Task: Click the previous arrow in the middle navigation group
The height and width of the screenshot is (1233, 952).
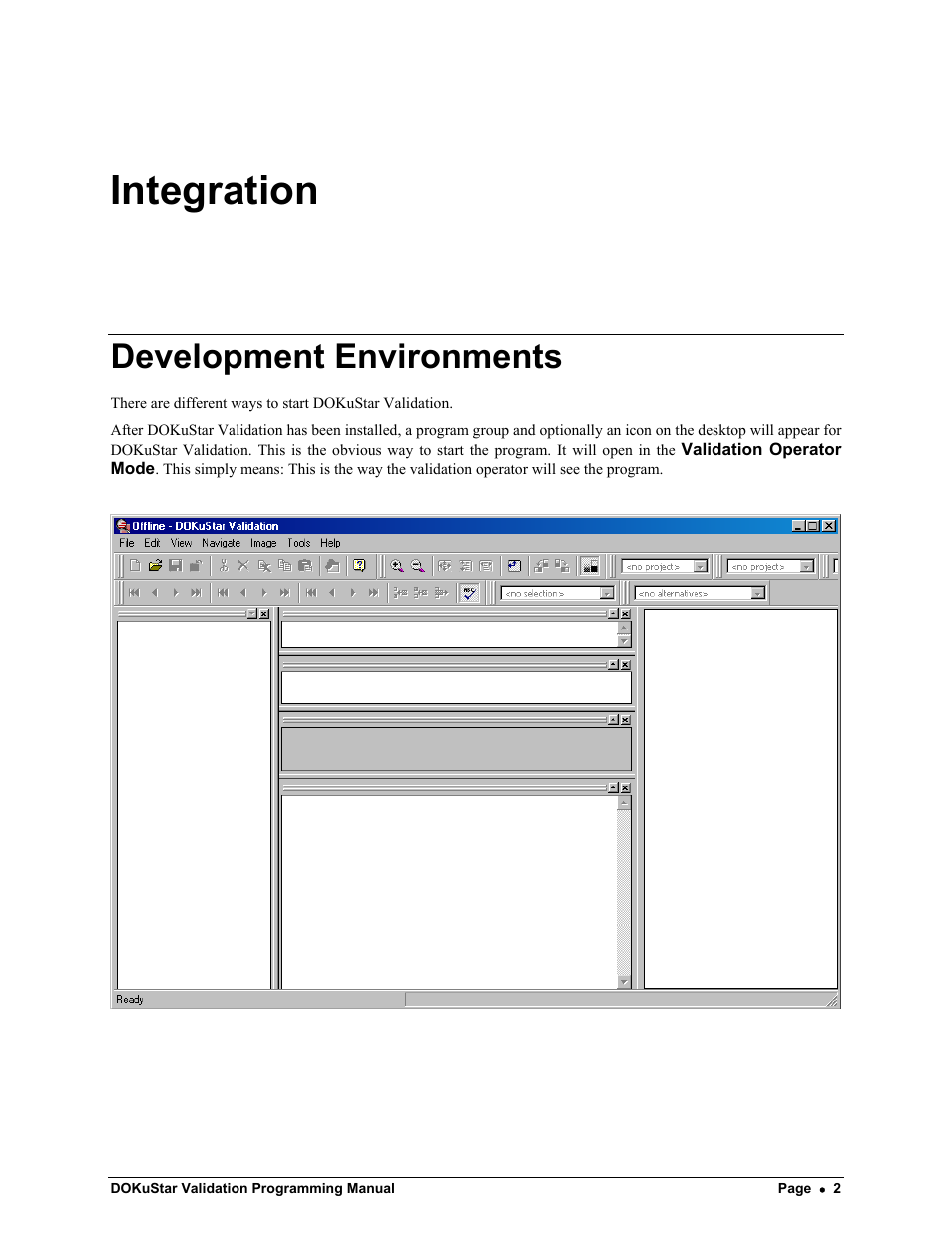Action: point(243,593)
